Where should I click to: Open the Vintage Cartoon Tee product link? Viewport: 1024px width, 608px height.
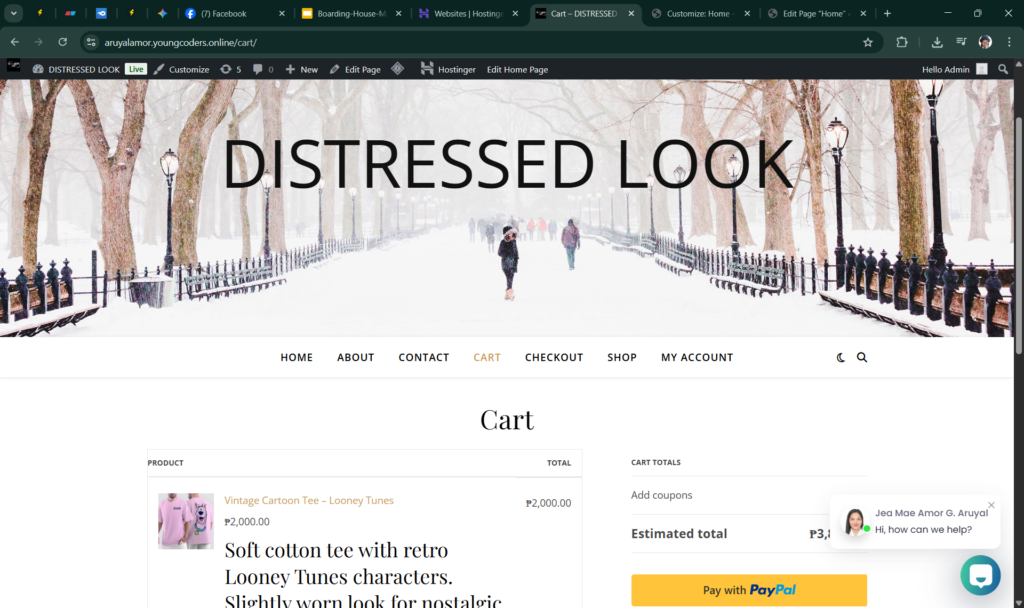(x=308, y=500)
